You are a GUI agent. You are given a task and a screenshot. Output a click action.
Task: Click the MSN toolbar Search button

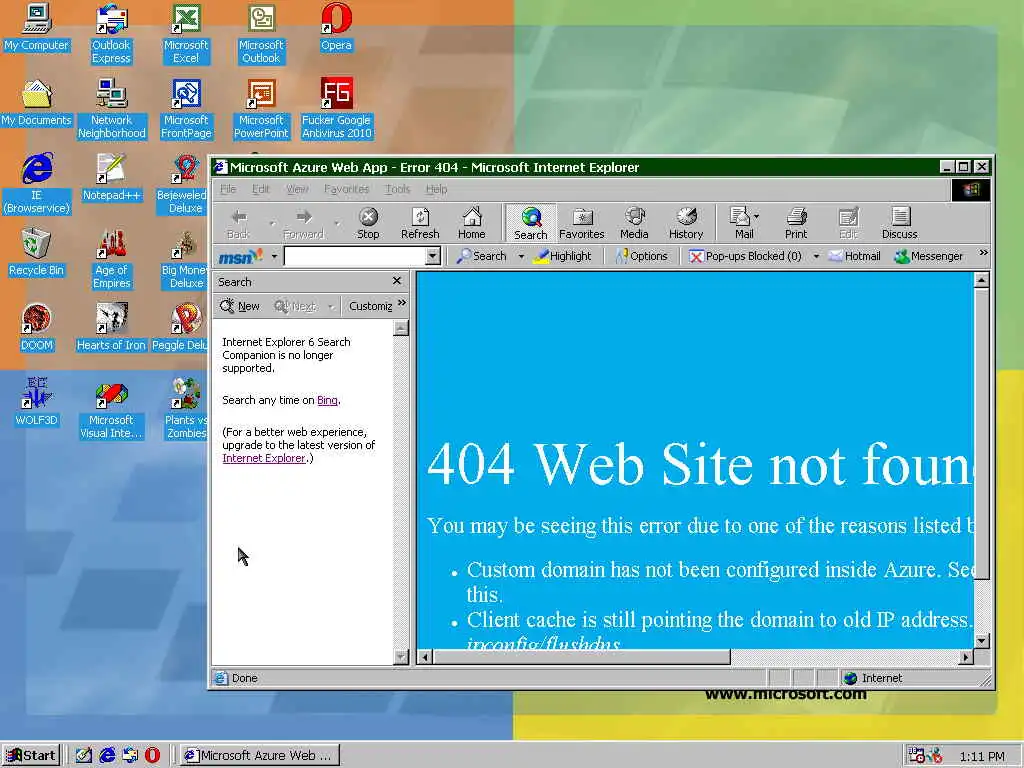481,256
